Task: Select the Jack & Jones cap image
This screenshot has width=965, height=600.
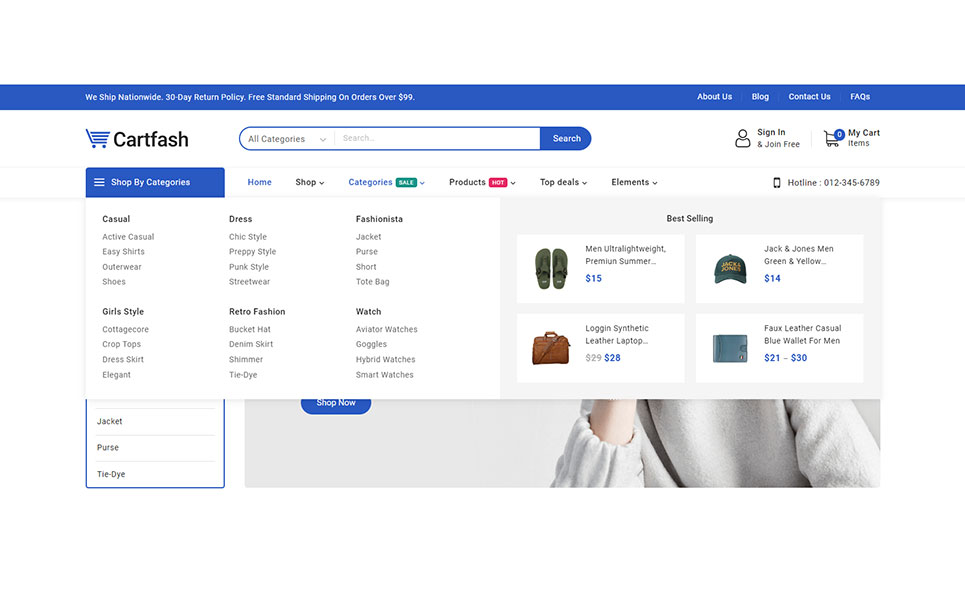Action: pos(730,268)
